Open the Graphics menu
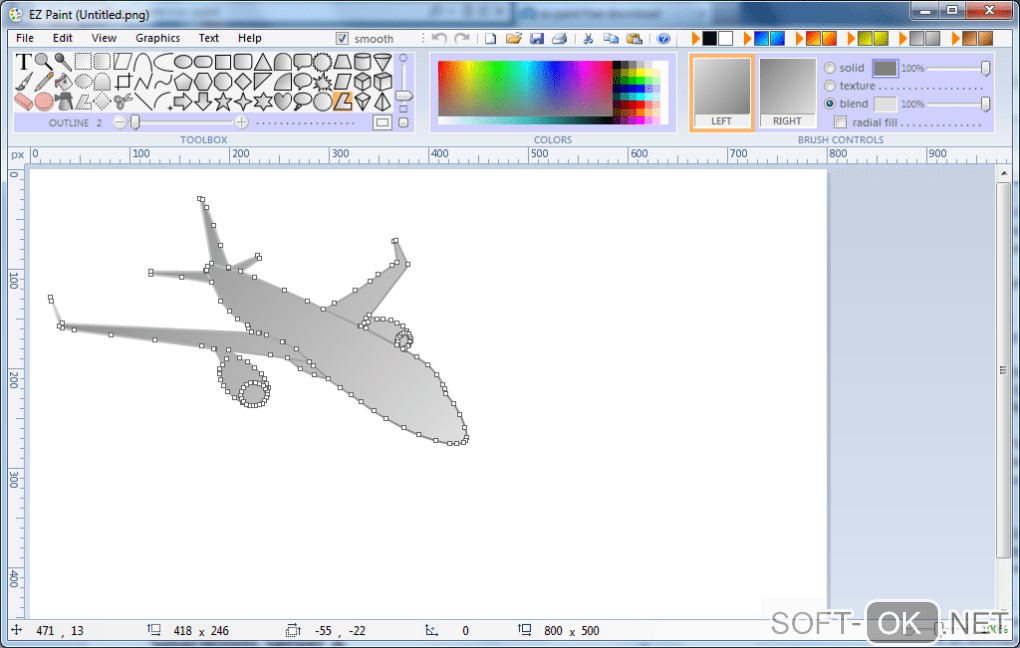Image resolution: width=1020 pixels, height=648 pixels. click(157, 38)
